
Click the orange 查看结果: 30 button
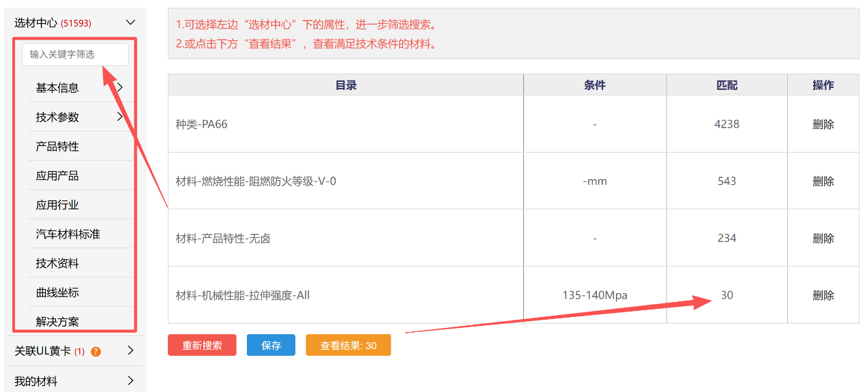[348, 345]
